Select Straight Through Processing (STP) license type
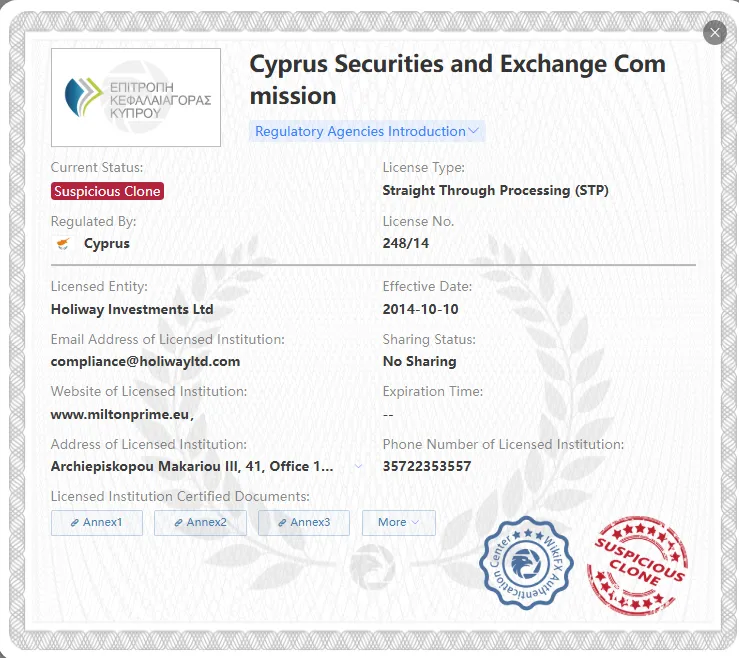Screen dimensions: 739x658 coord(496,190)
